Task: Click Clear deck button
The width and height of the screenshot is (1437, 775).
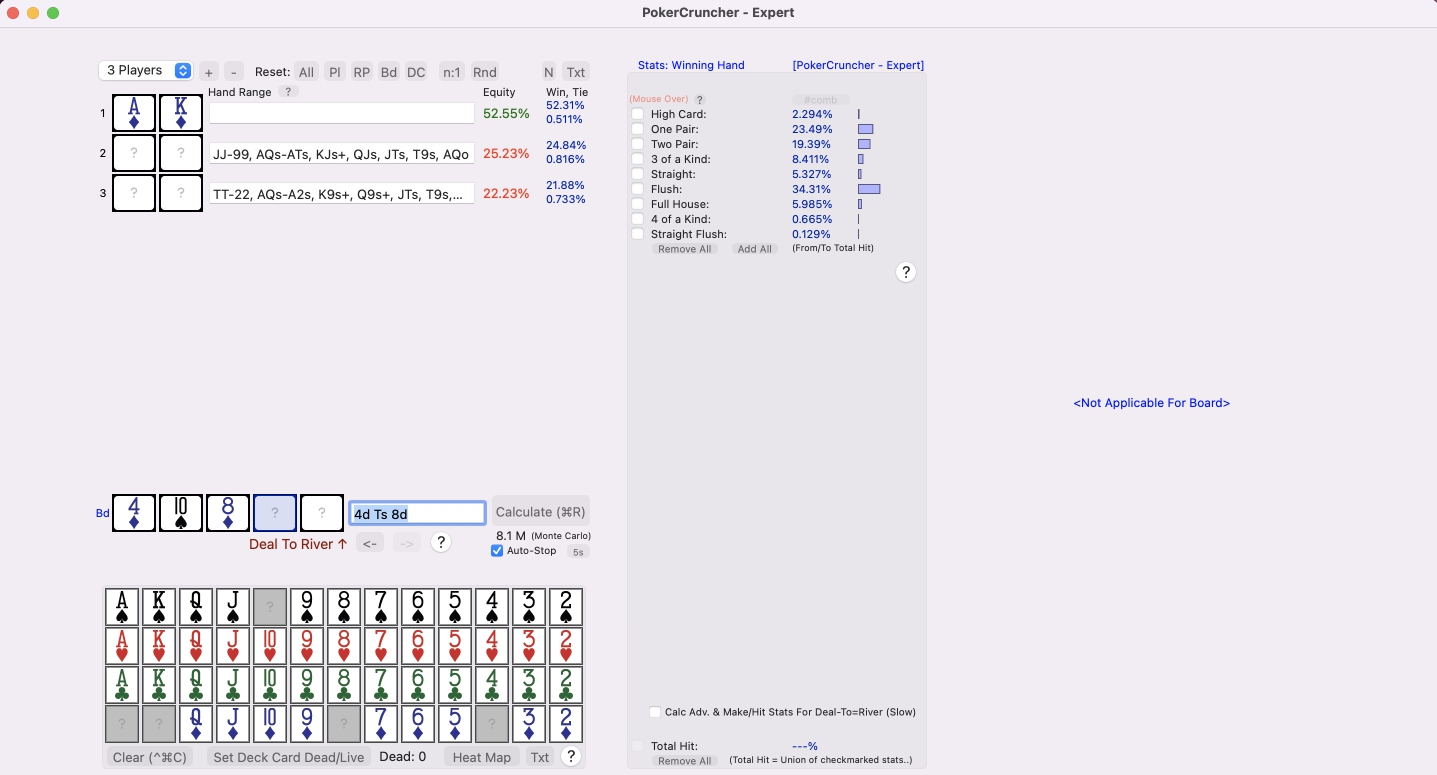Action: point(150,757)
